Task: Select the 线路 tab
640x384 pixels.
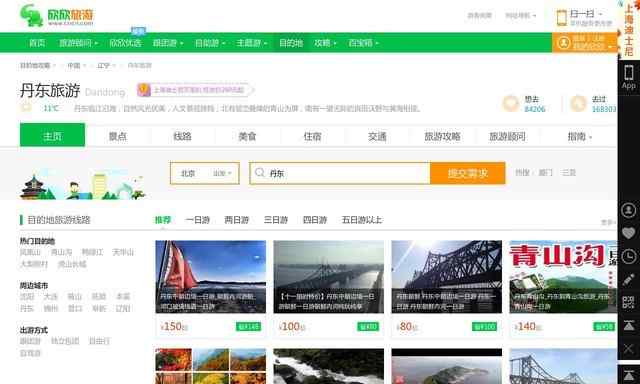Action: (x=182, y=136)
